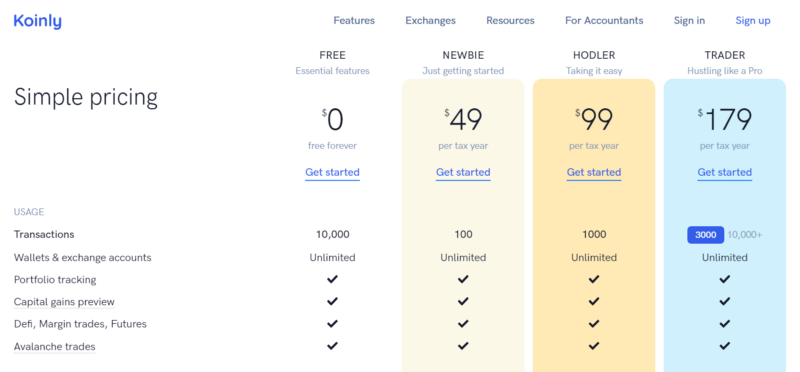Open the Koinly logo home link

[37, 21]
